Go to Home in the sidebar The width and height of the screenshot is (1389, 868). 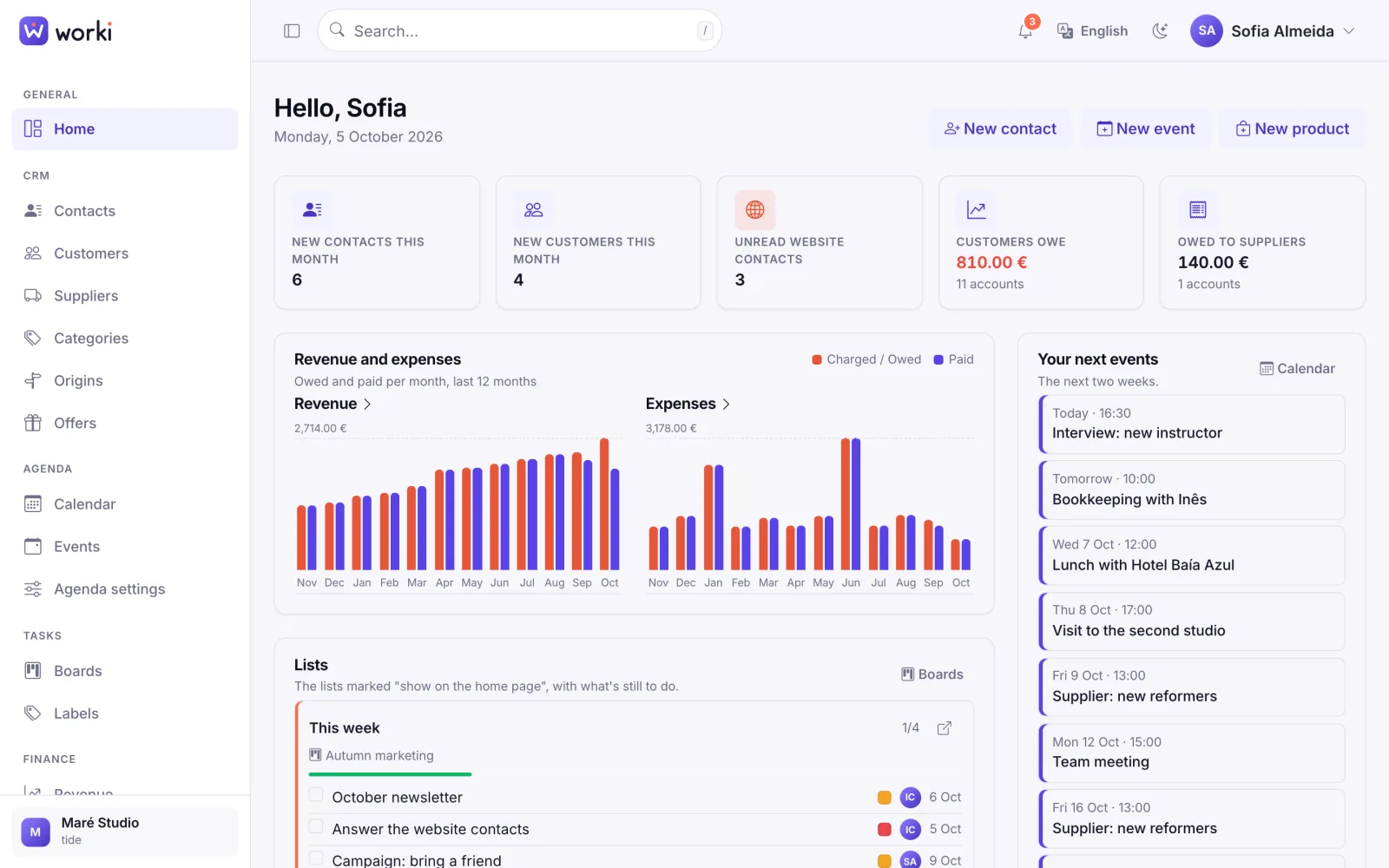click(125, 129)
